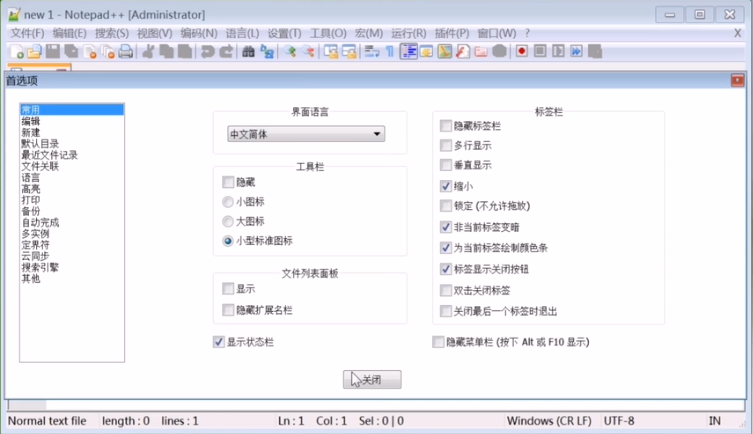Viewport: 753px width, 434px height.
Task: Enable the 双击关闭标签 checkbox
Action: (446, 290)
